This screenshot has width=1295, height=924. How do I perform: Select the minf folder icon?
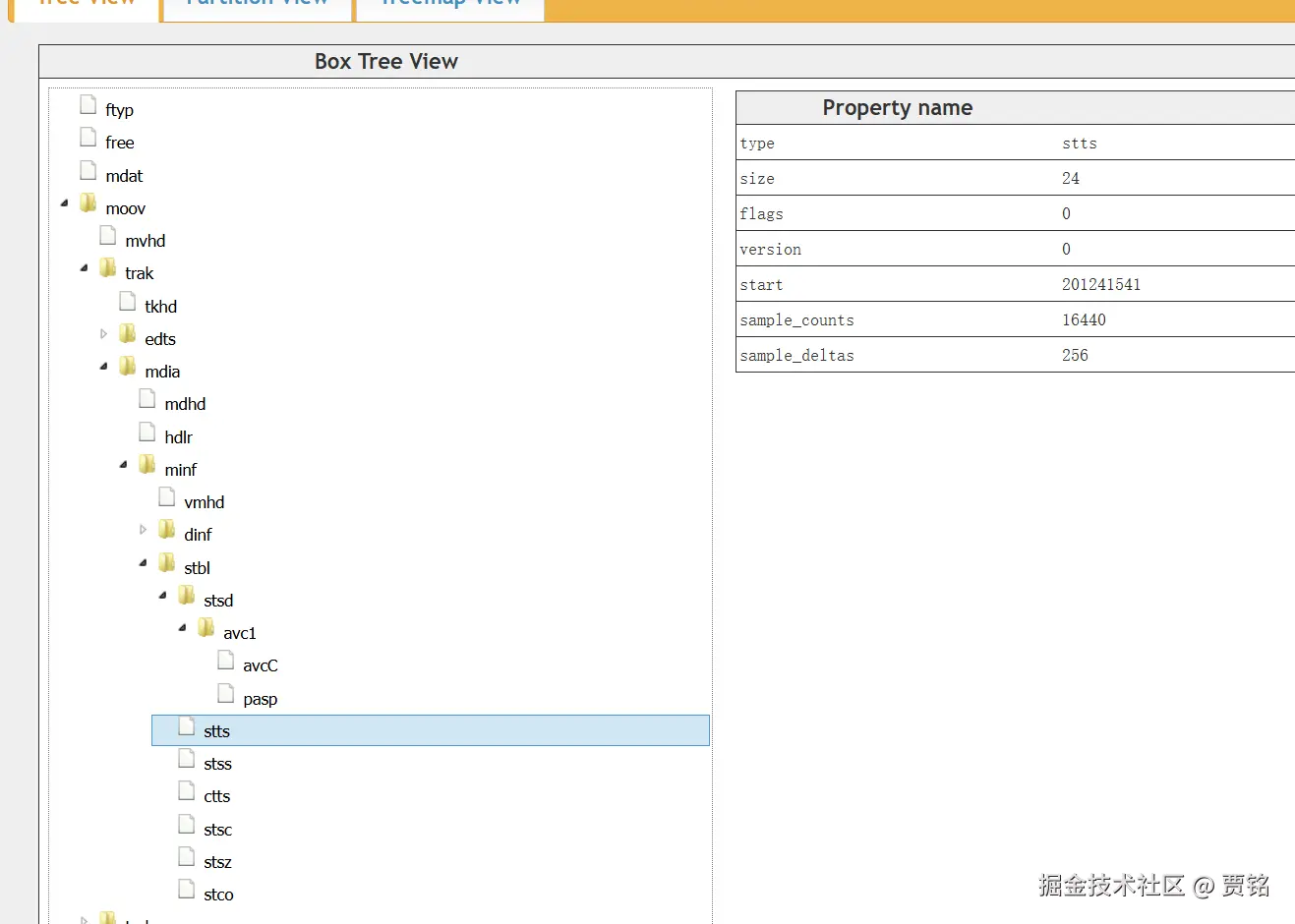click(x=147, y=465)
